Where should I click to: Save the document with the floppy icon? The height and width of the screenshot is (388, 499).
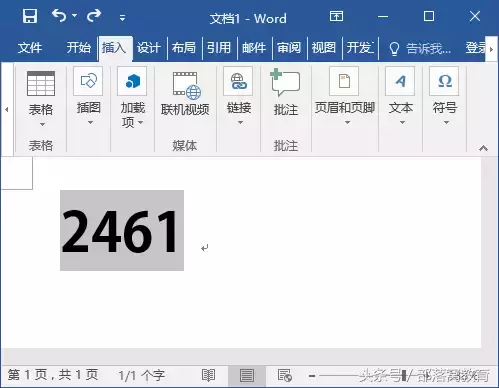click(x=30, y=16)
